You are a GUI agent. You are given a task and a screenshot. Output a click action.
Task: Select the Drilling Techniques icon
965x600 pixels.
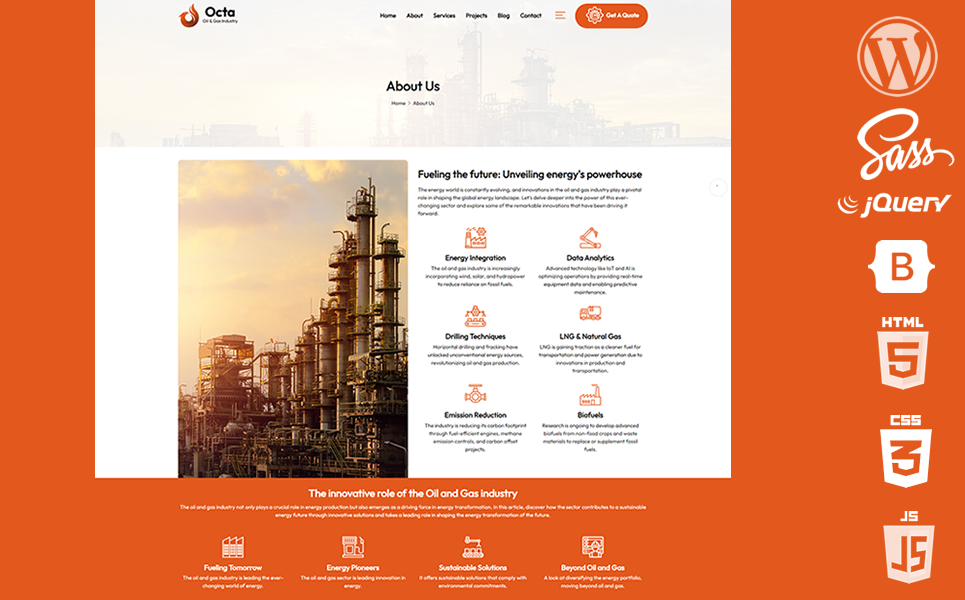pos(475,315)
